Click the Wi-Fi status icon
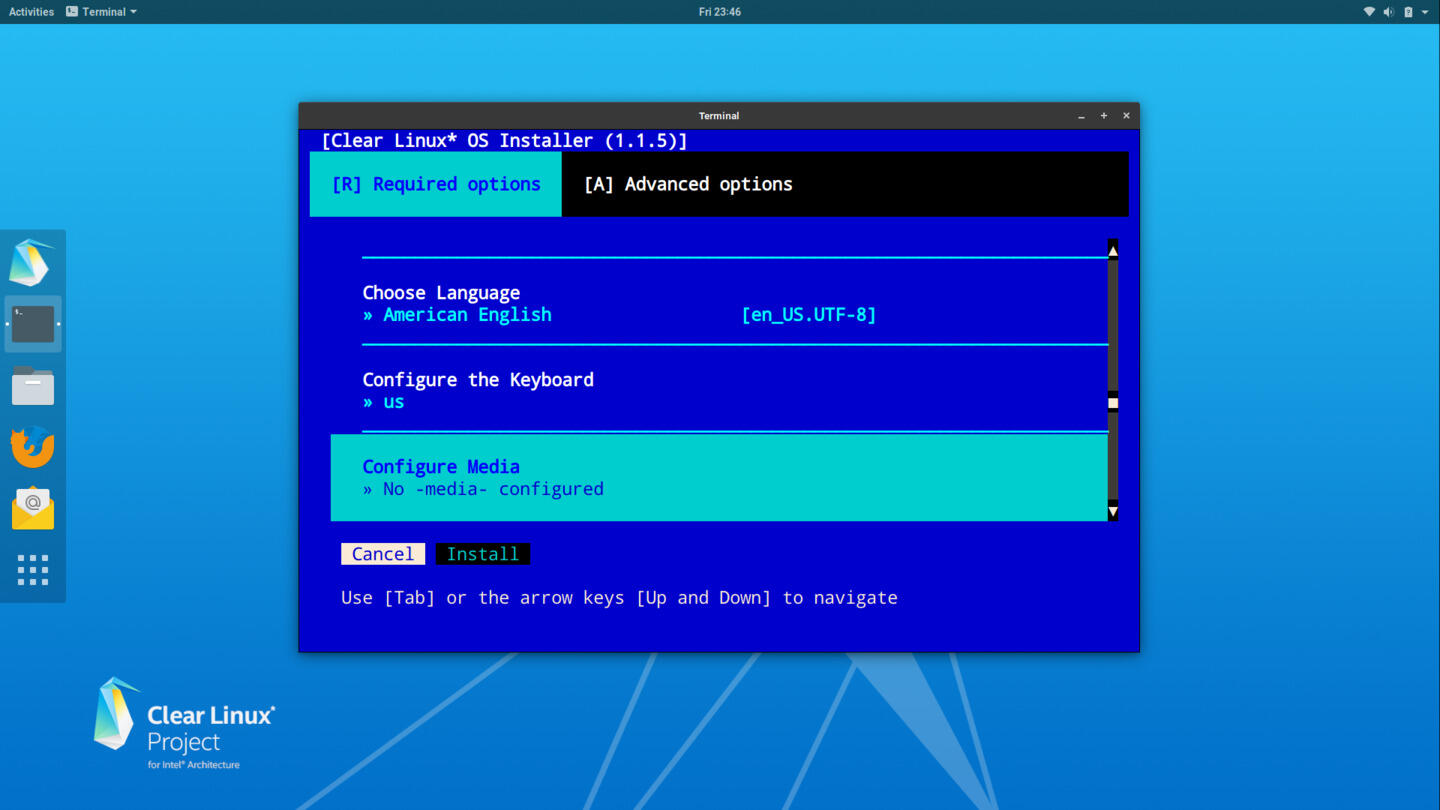Viewport: 1440px width, 810px height. point(1369,12)
